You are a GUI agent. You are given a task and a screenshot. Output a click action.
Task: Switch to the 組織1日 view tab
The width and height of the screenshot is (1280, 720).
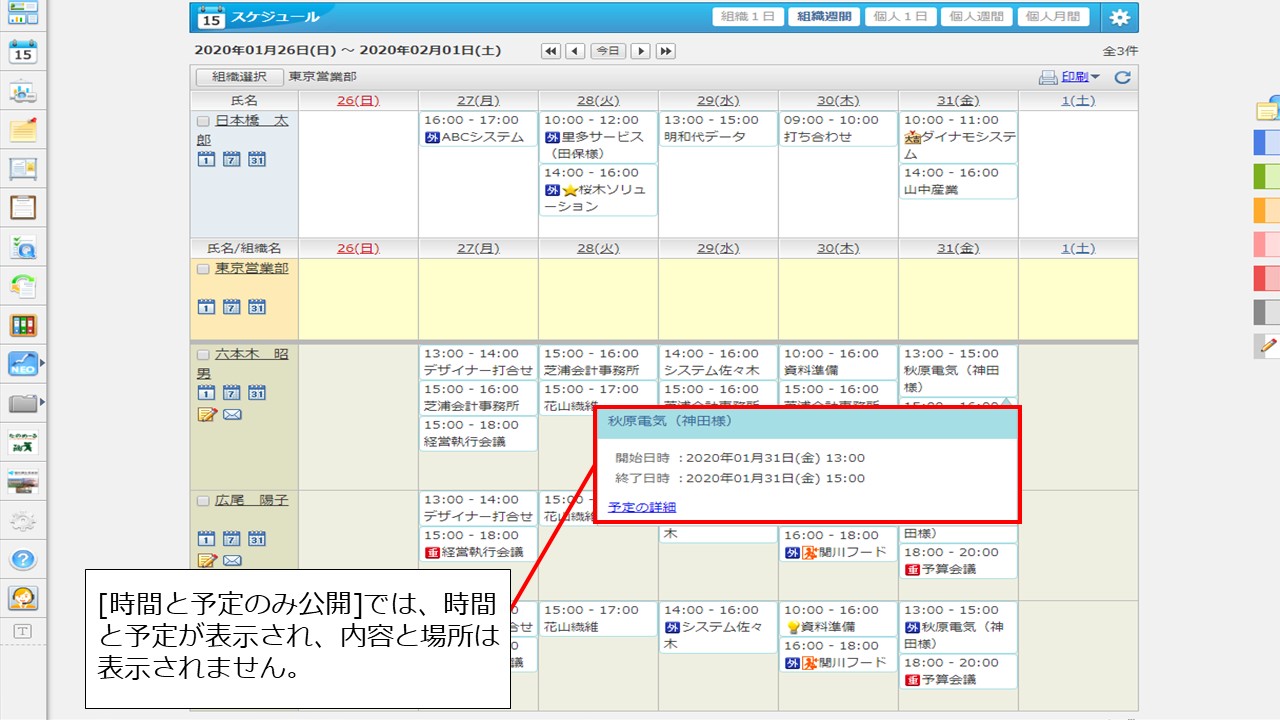(x=748, y=17)
